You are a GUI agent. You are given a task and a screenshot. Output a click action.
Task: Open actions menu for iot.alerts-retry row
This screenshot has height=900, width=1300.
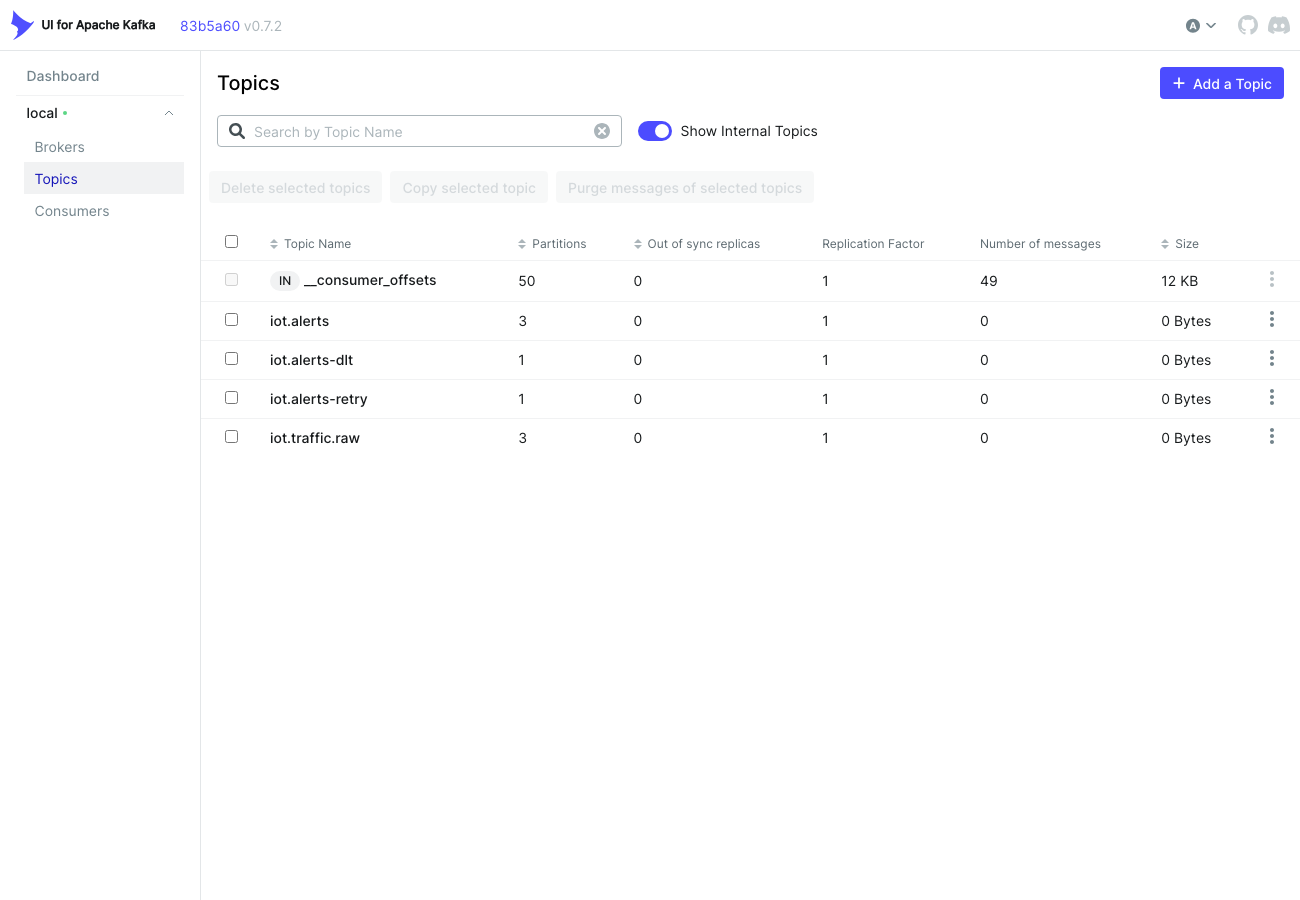tap(1272, 397)
